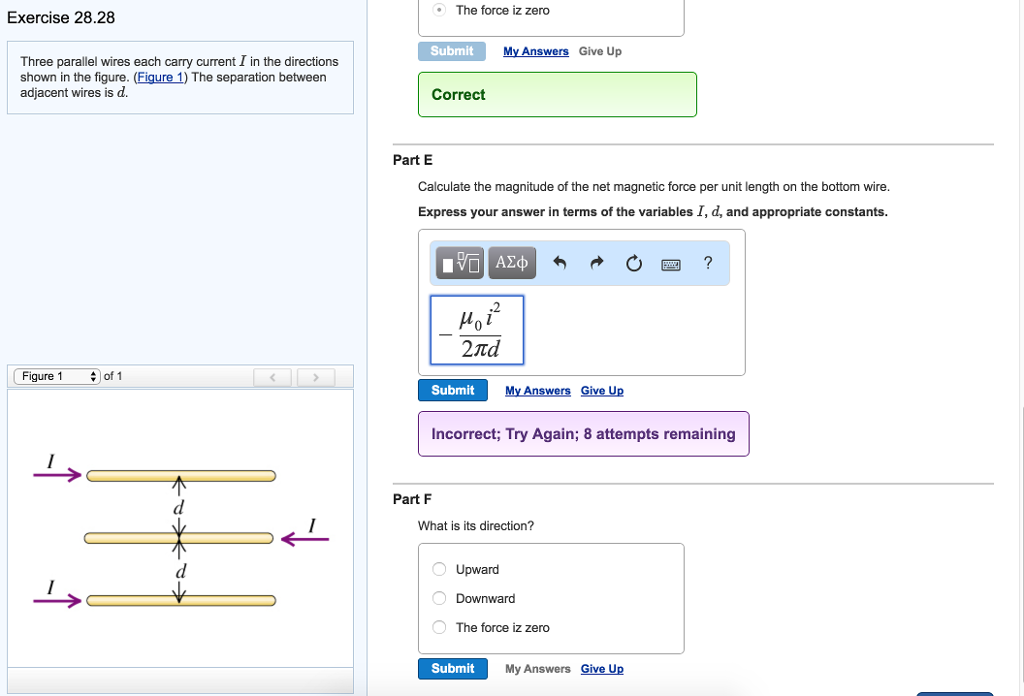Click inside the equation answer input box
Image resolution: width=1024 pixels, height=696 pixels.
(x=477, y=330)
